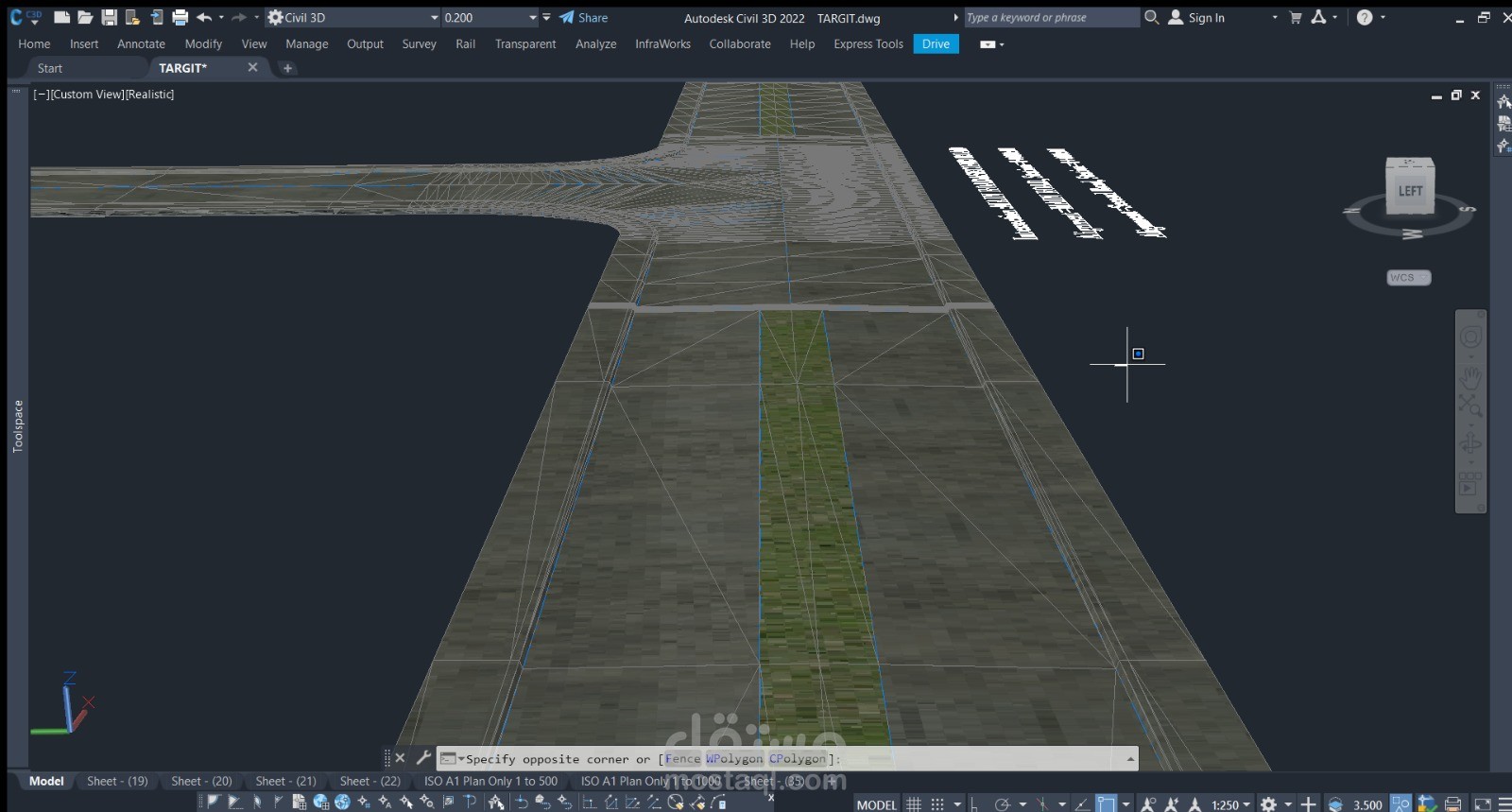Click the New drawing icon

tap(61, 17)
